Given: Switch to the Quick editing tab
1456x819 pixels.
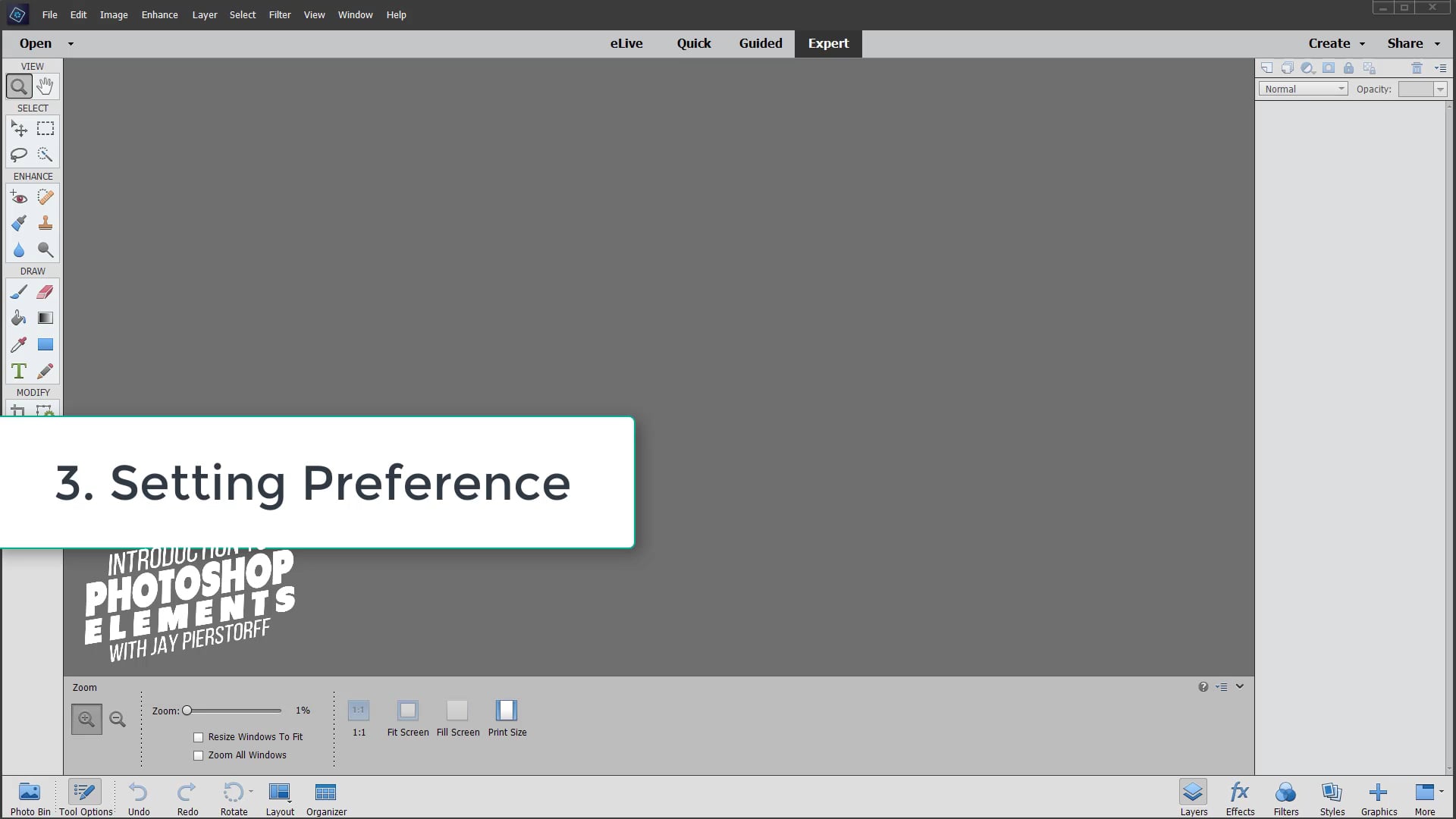Looking at the screenshot, I should point(693,43).
